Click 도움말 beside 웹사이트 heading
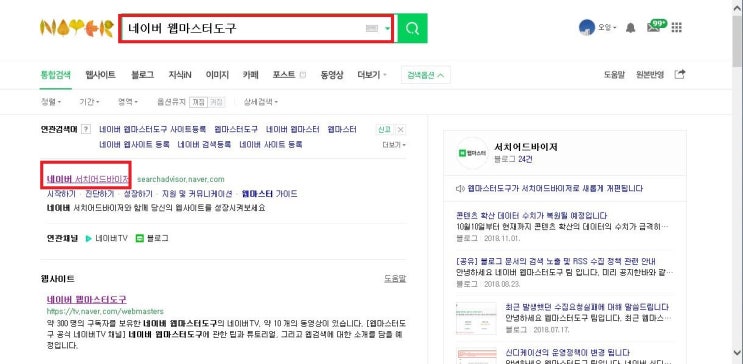This screenshot has height=364, width=743. pos(395,279)
